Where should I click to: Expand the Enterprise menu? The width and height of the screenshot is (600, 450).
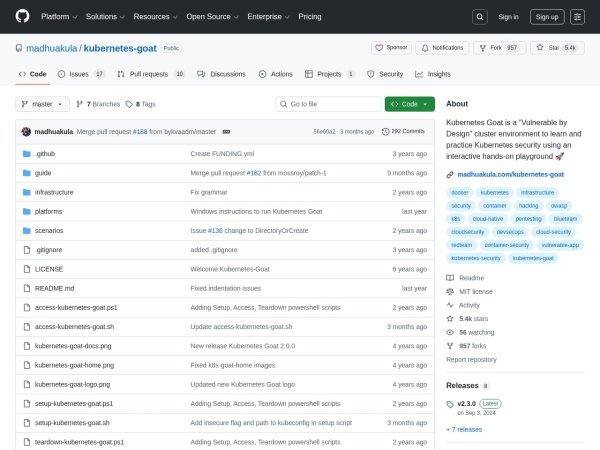[x=268, y=17]
